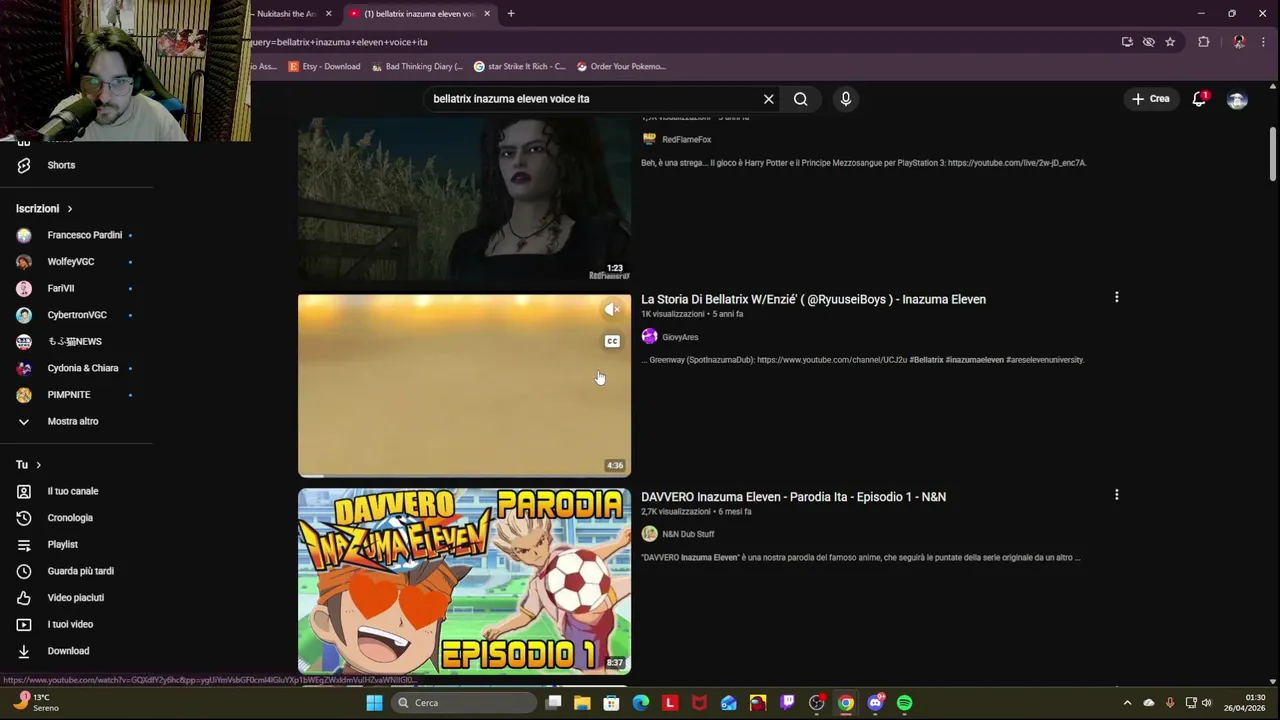Open the RedFlameFox channel
Viewport: 1280px width, 720px height.
[686, 140]
